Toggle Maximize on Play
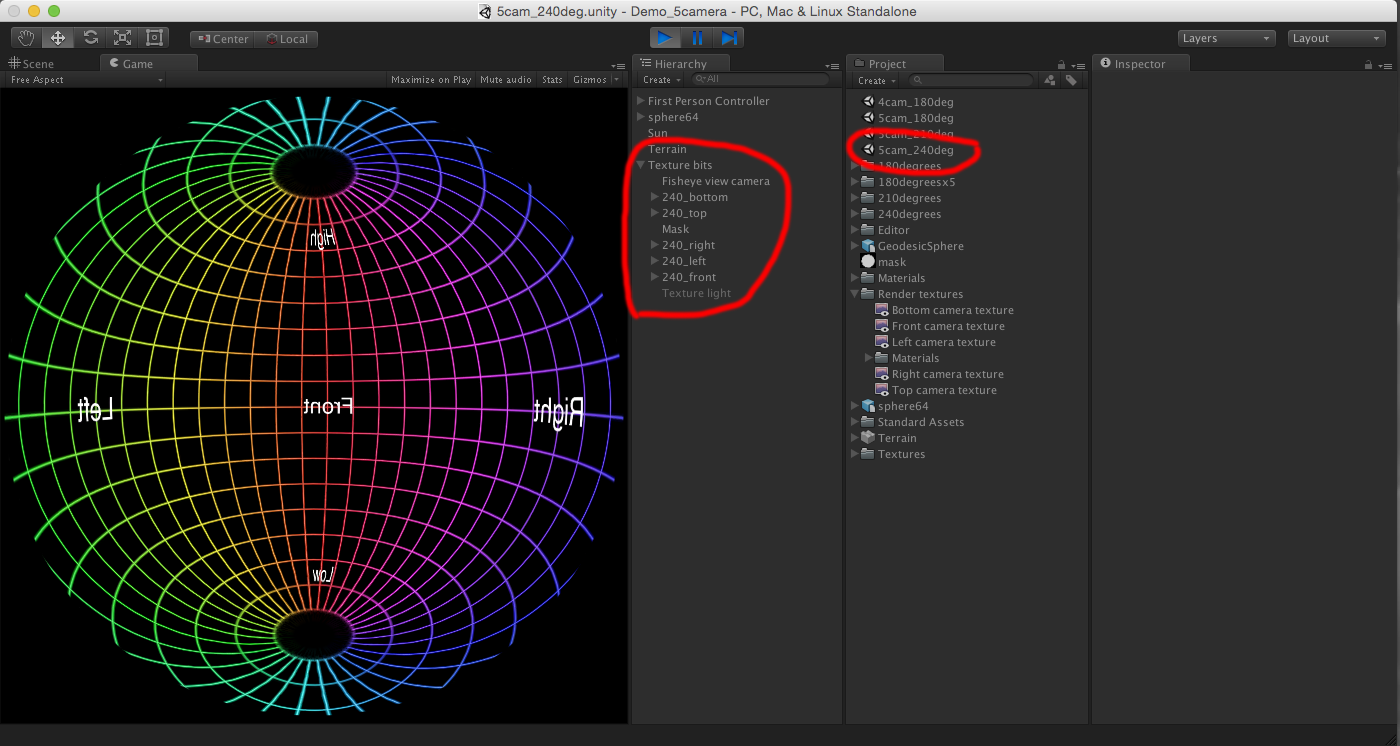Viewport: 1400px width, 746px height. pyautogui.click(x=431, y=80)
